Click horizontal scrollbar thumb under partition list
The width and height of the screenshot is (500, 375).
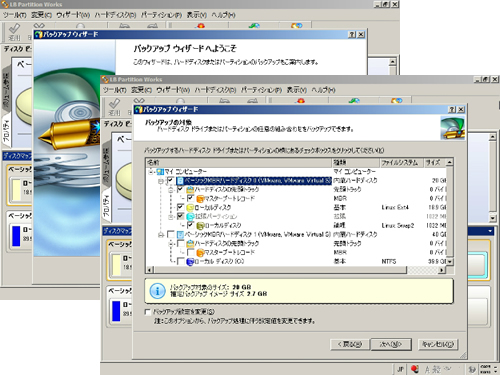tap(280, 270)
